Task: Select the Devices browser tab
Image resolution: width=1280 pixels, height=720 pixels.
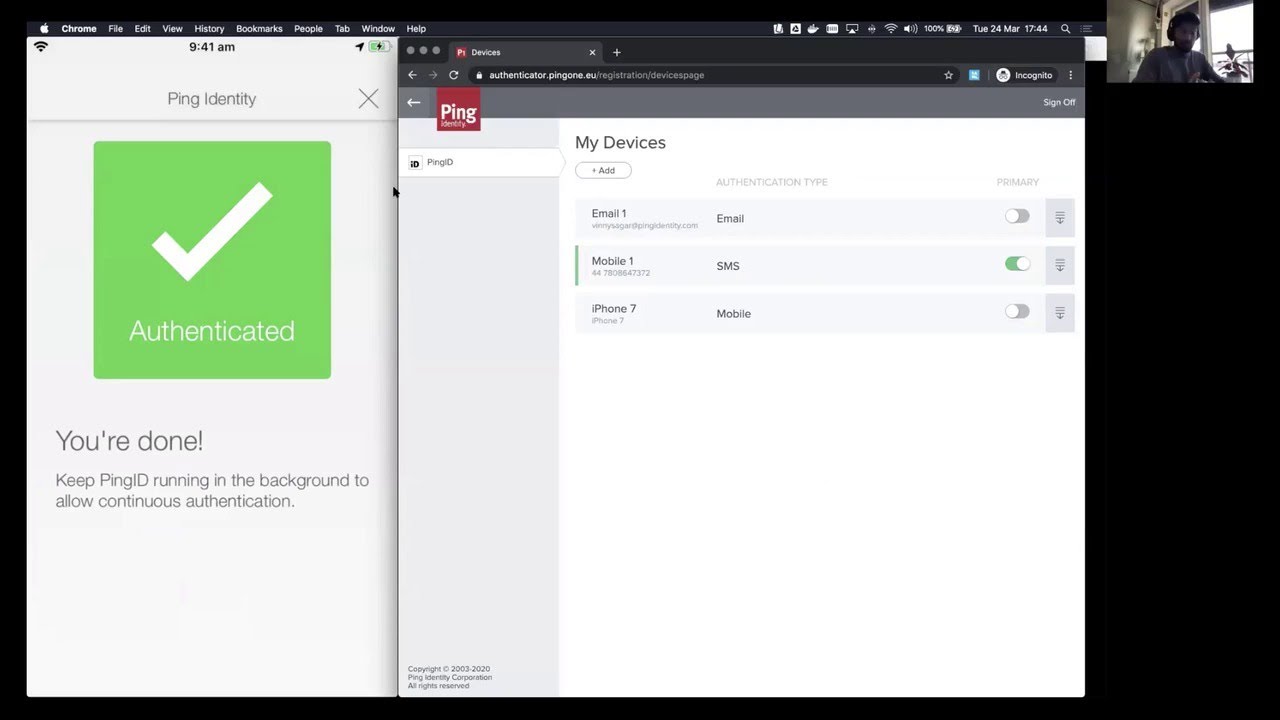Action: coord(525,52)
